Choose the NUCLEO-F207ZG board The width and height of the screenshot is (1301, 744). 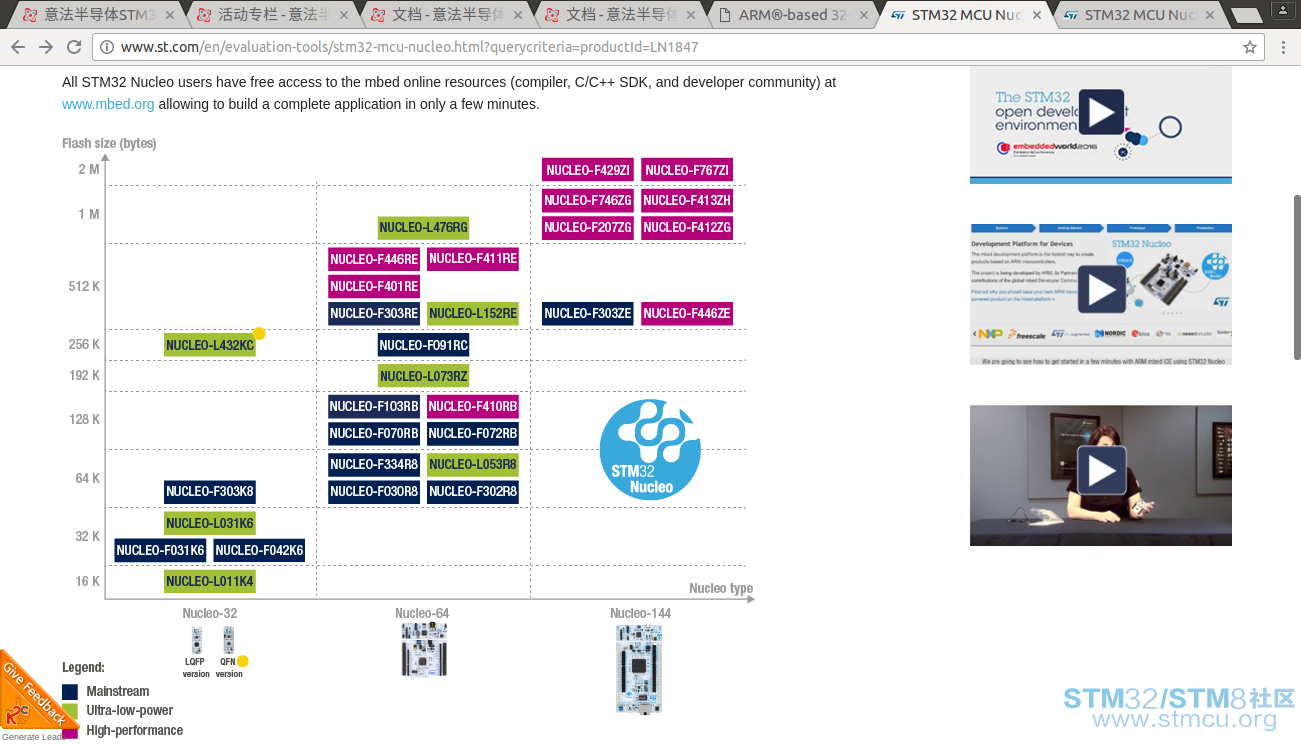[588, 227]
